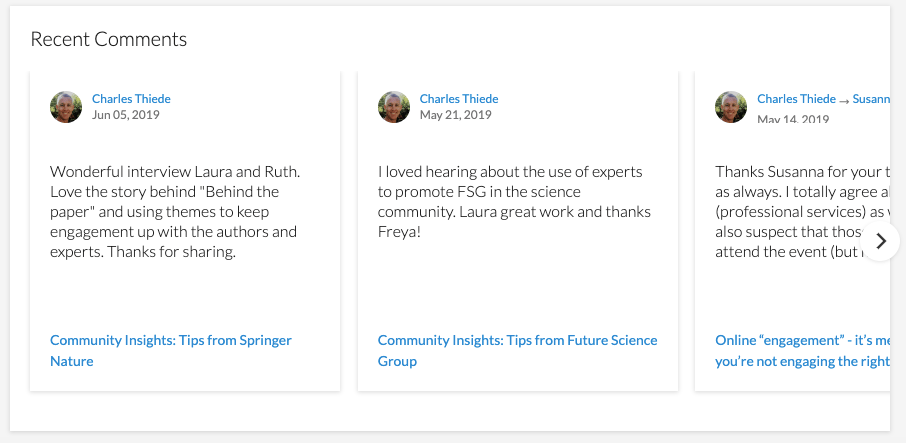Select Charles Thiede's name in the reply card
Image resolution: width=906 pixels, height=443 pixels.
[796, 99]
